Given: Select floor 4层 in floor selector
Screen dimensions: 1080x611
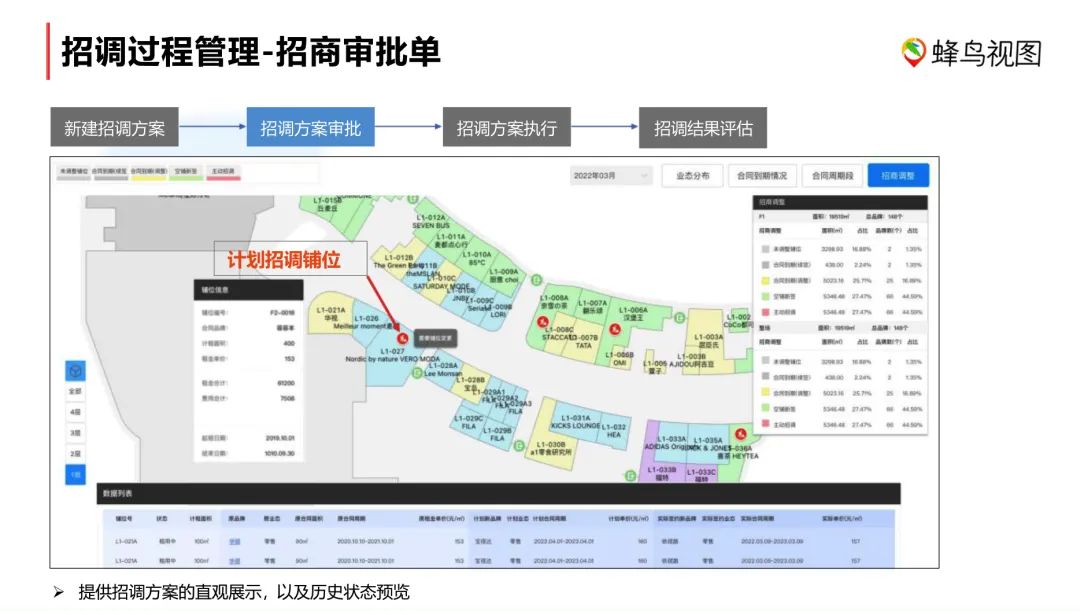Looking at the screenshot, I should coord(75,411).
